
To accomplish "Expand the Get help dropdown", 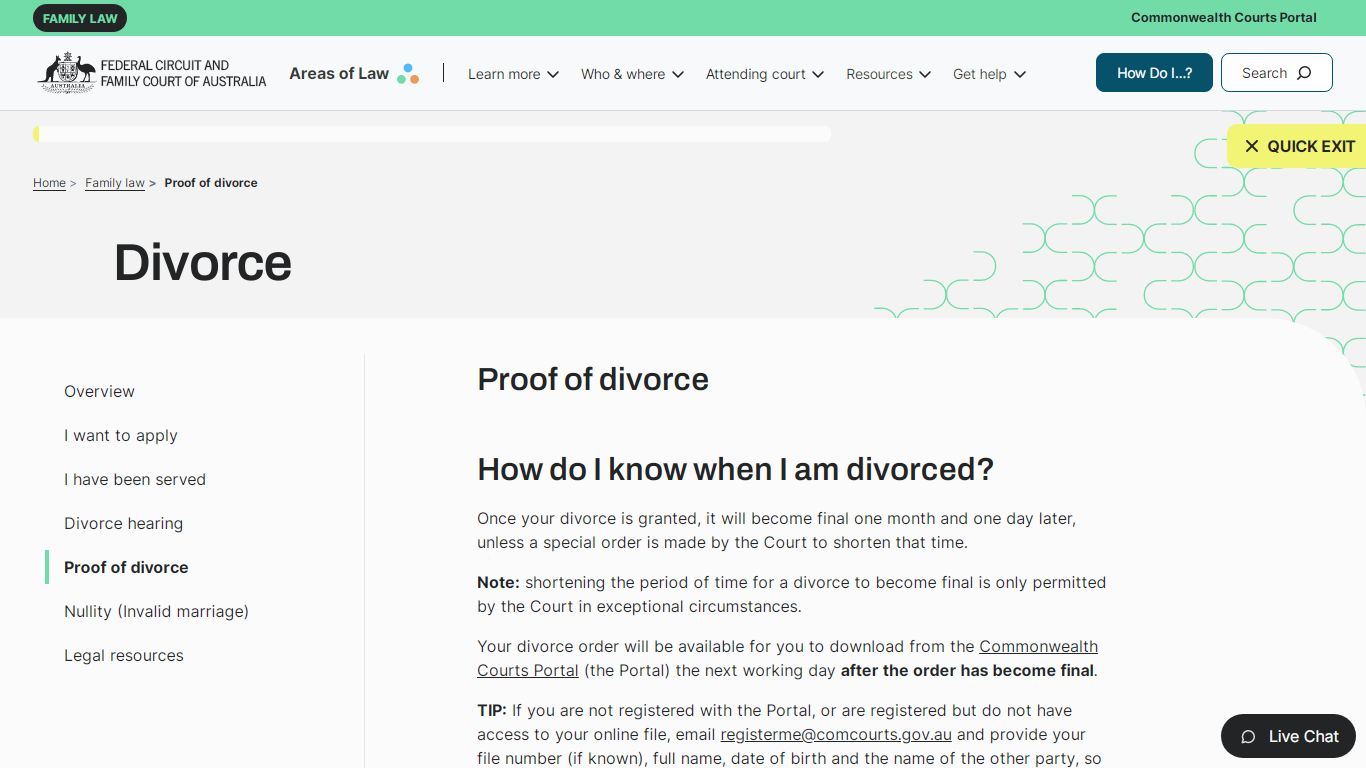I will tap(989, 74).
